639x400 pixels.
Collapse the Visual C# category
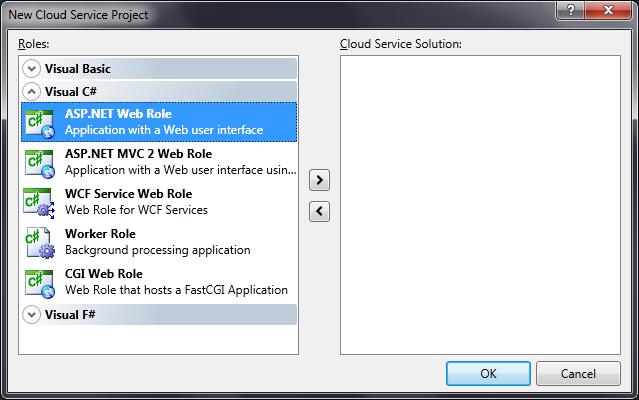pos(32,91)
